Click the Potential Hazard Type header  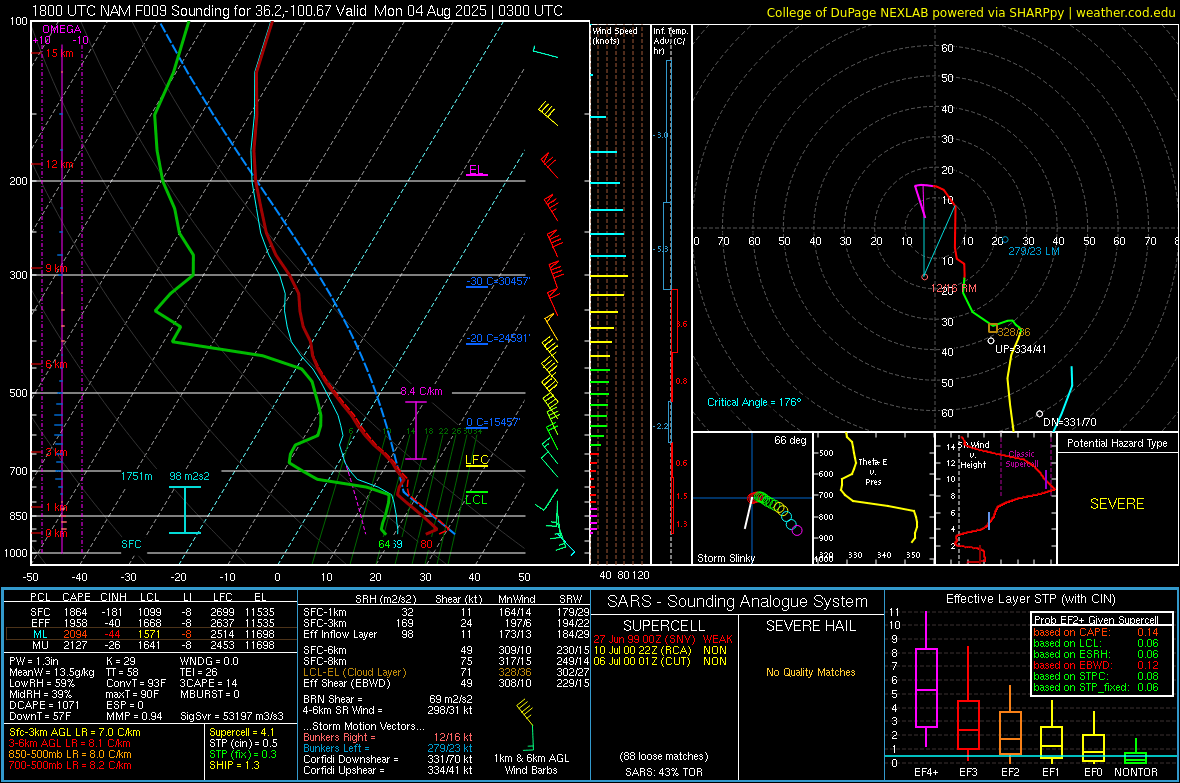click(x=1117, y=443)
